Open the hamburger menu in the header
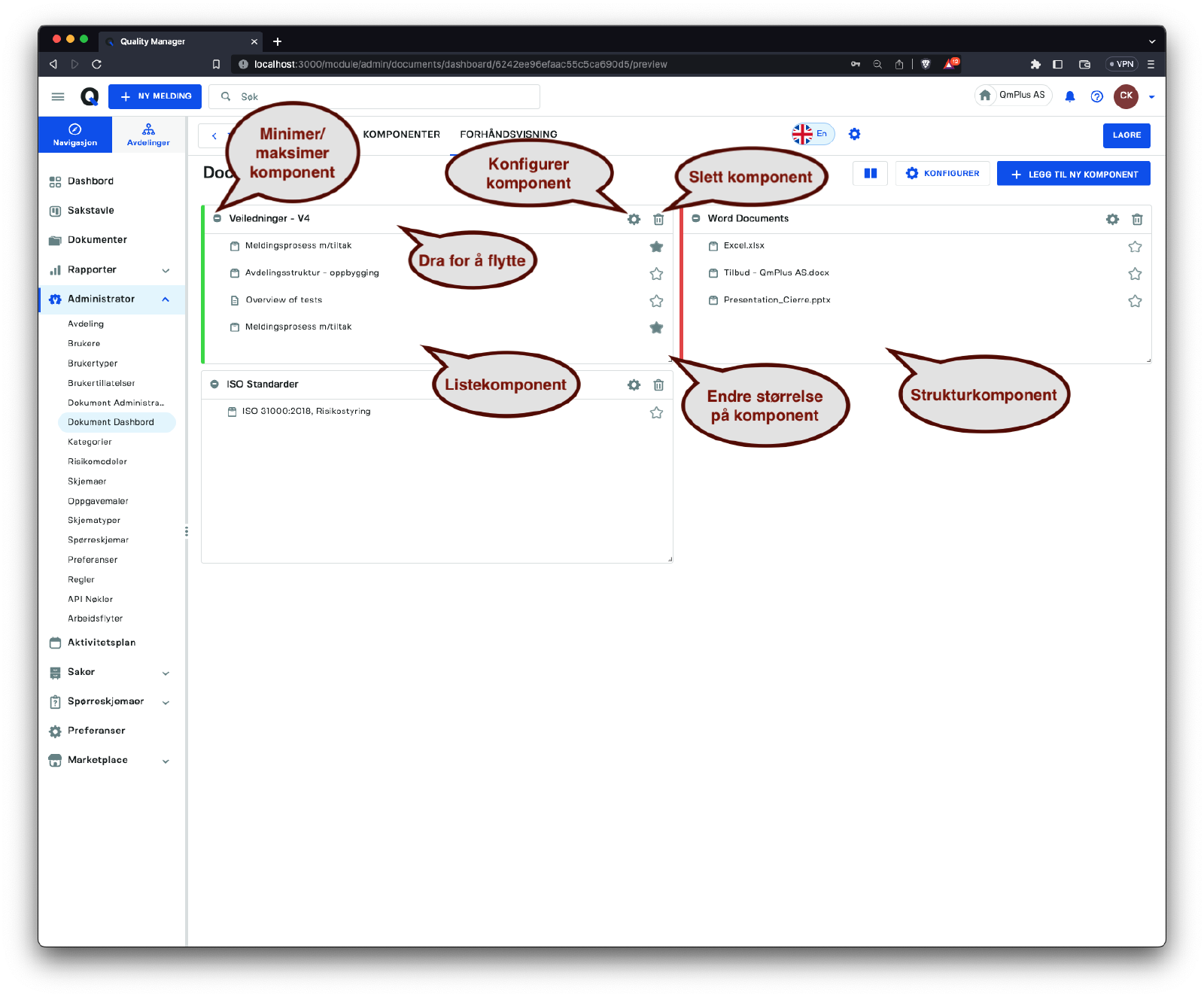 coord(58,96)
